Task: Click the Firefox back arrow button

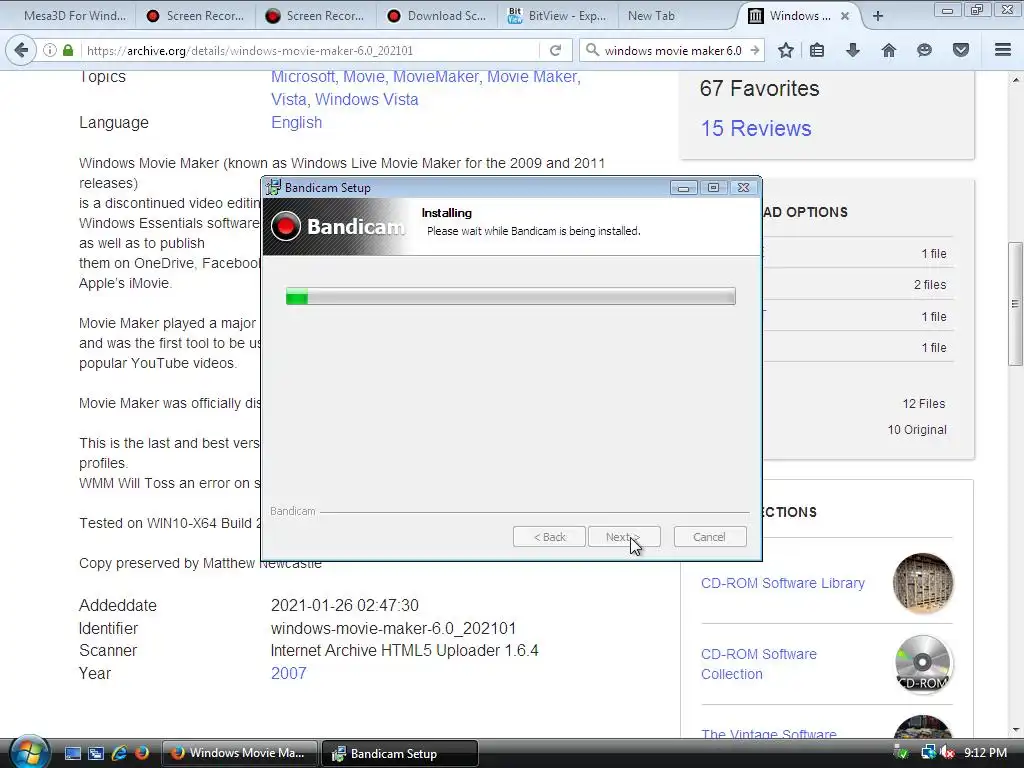Action: [x=21, y=50]
